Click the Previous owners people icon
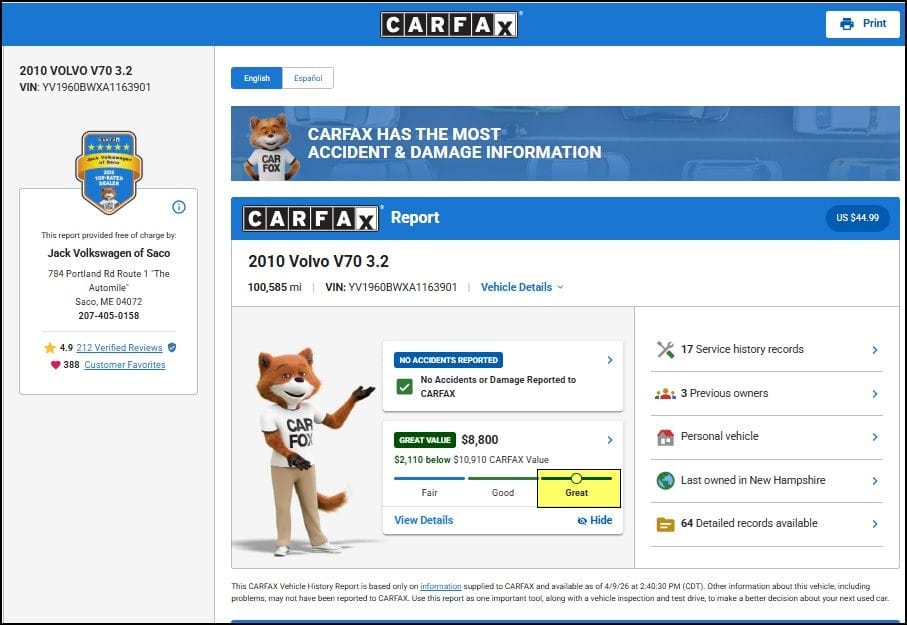Viewport: 907px width, 625px height. (665, 394)
